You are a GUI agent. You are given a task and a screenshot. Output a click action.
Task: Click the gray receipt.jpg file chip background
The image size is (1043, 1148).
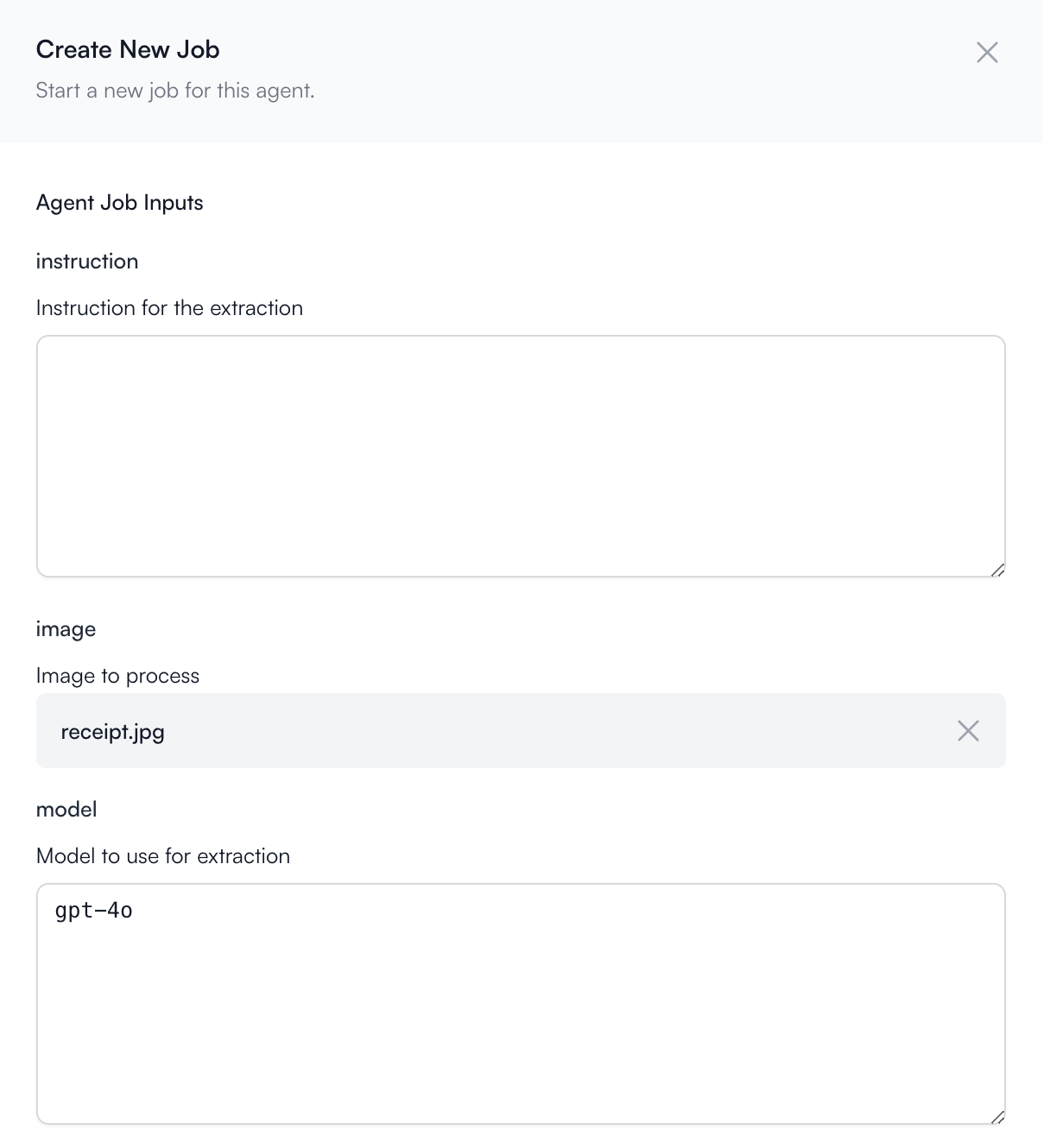tap(521, 731)
